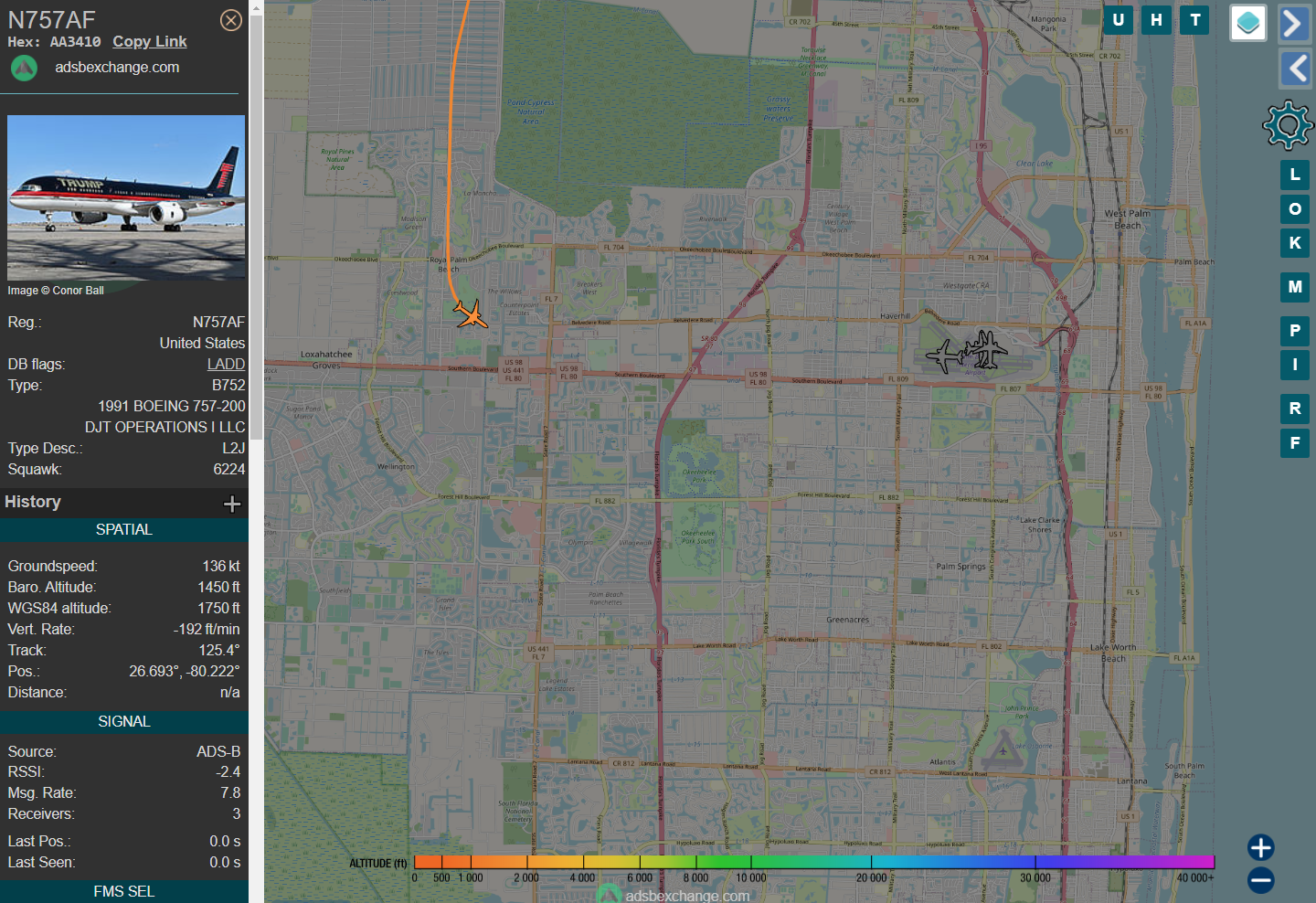
Task: Zoom in with the plus button
Action: click(x=1260, y=847)
